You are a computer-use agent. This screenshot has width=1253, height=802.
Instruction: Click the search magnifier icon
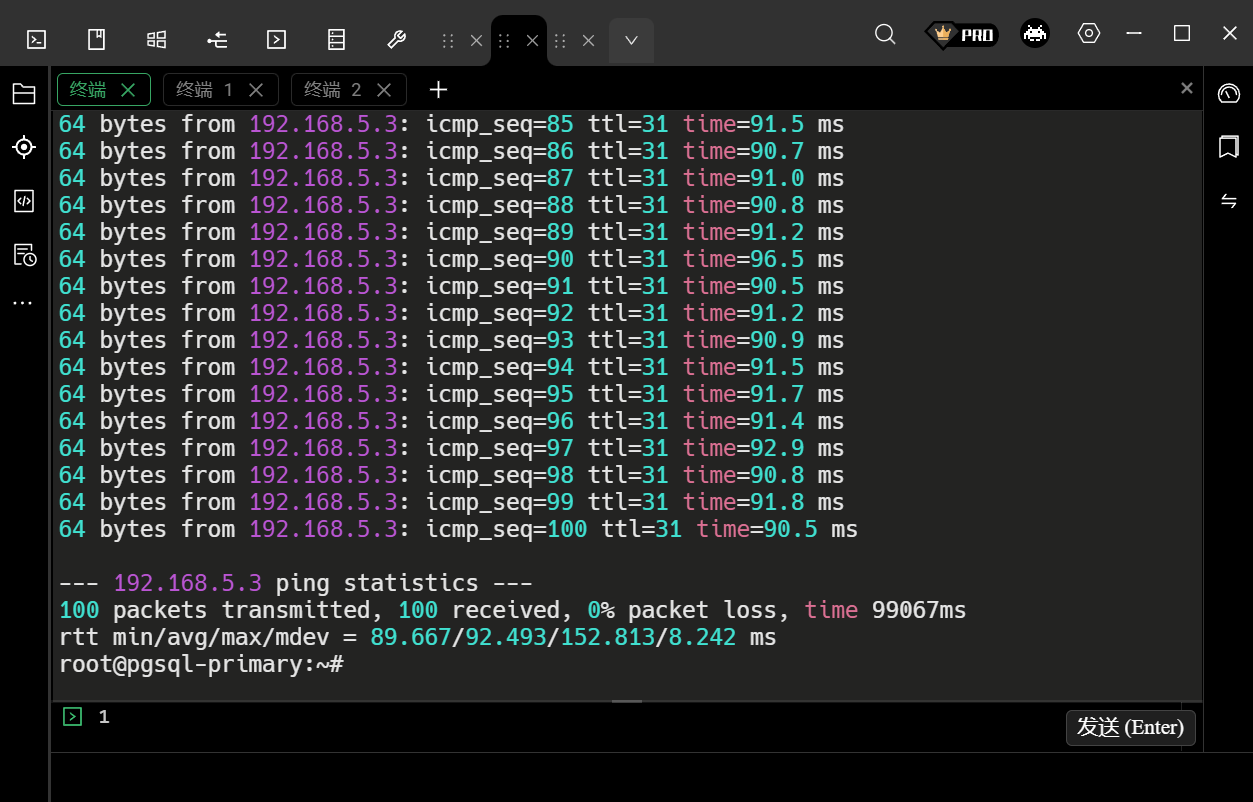(885, 34)
